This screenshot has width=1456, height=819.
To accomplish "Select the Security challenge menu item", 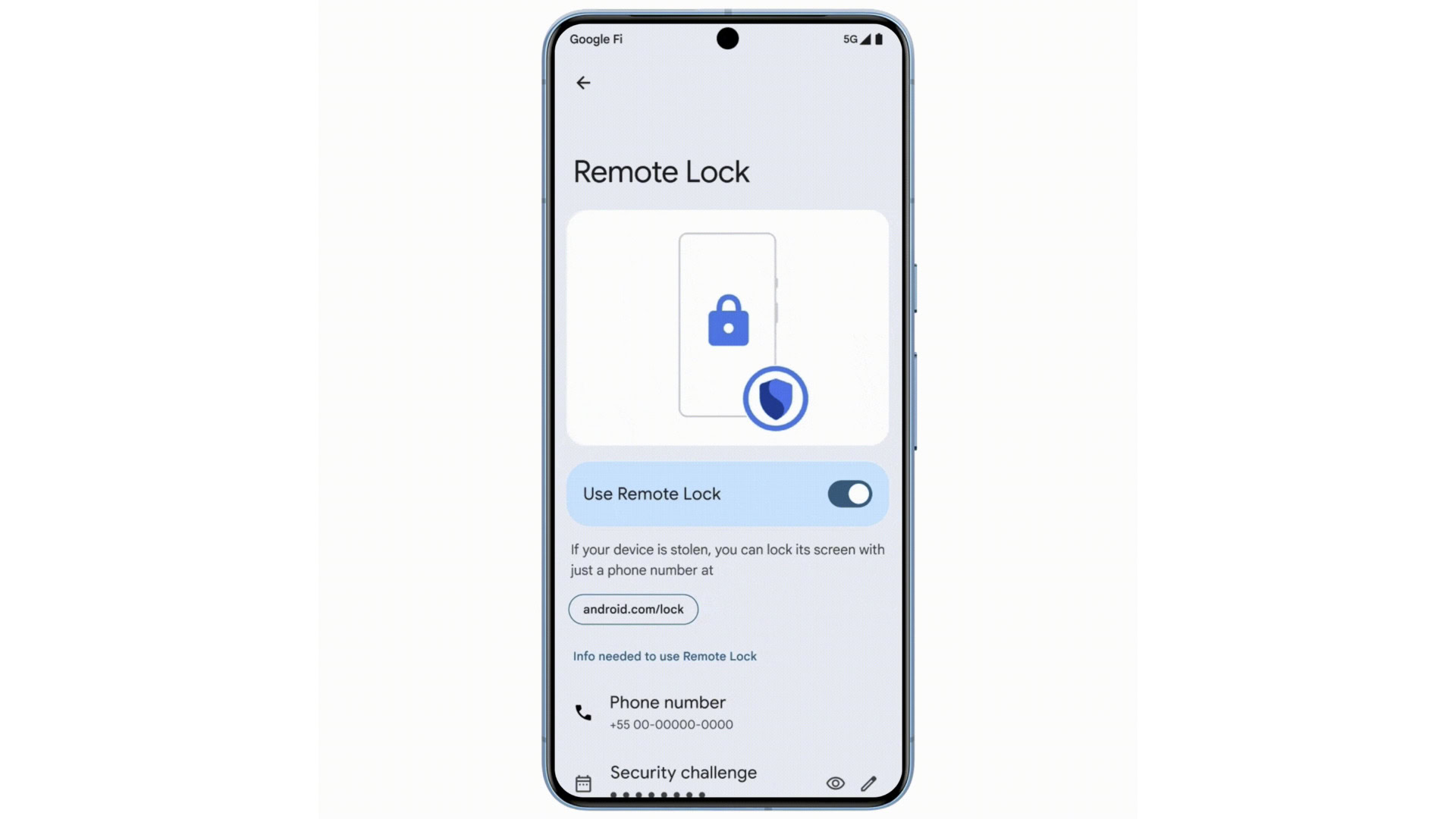I will click(x=683, y=772).
